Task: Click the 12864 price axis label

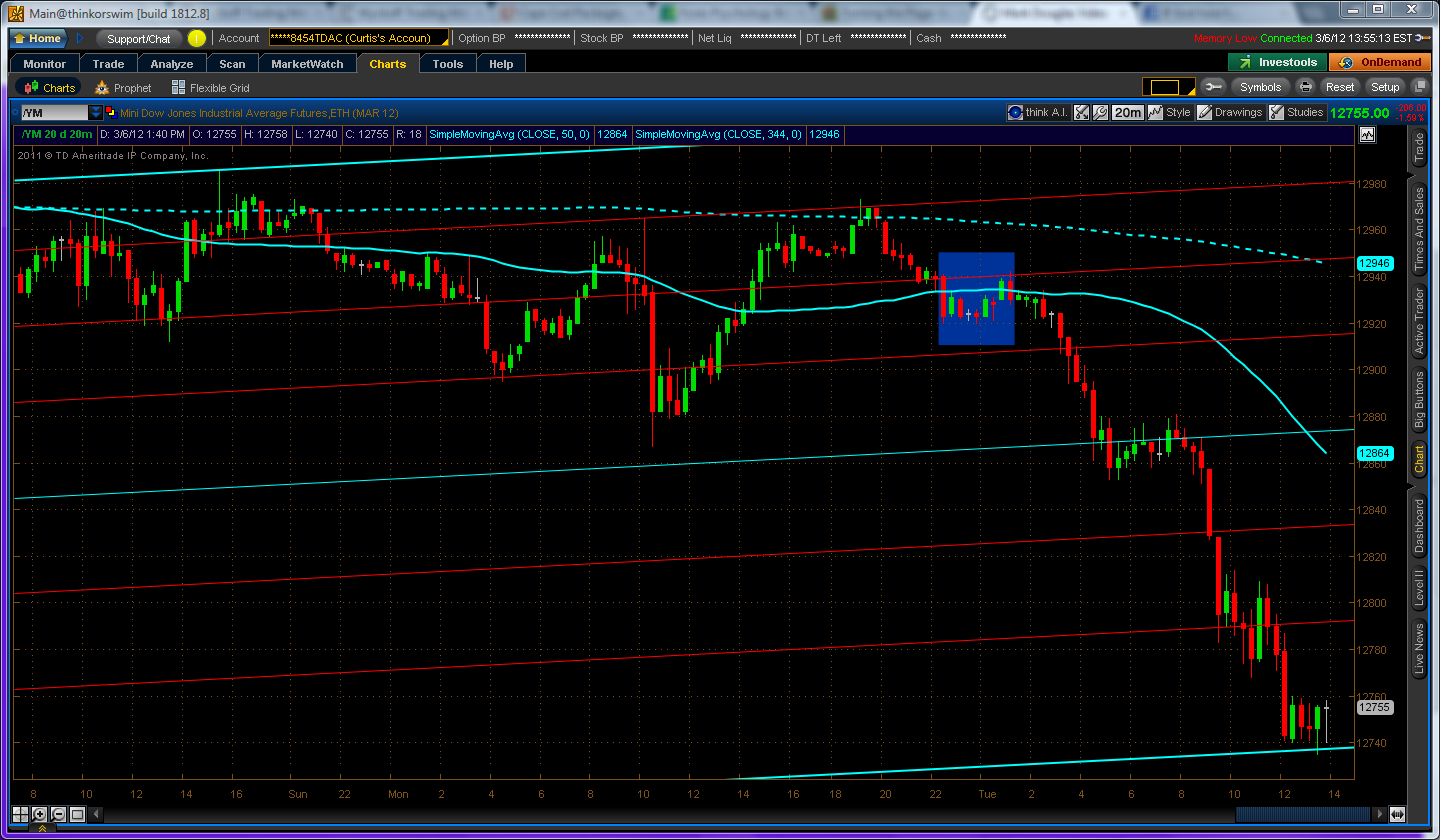Action: coord(1373,453)
